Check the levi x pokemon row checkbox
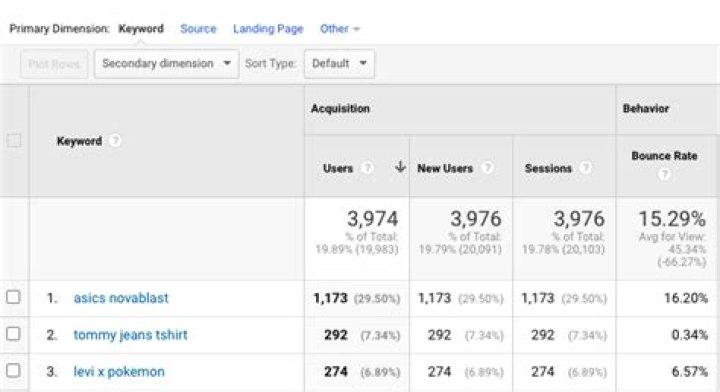This screenshot has height=392, width=720. 13,370
